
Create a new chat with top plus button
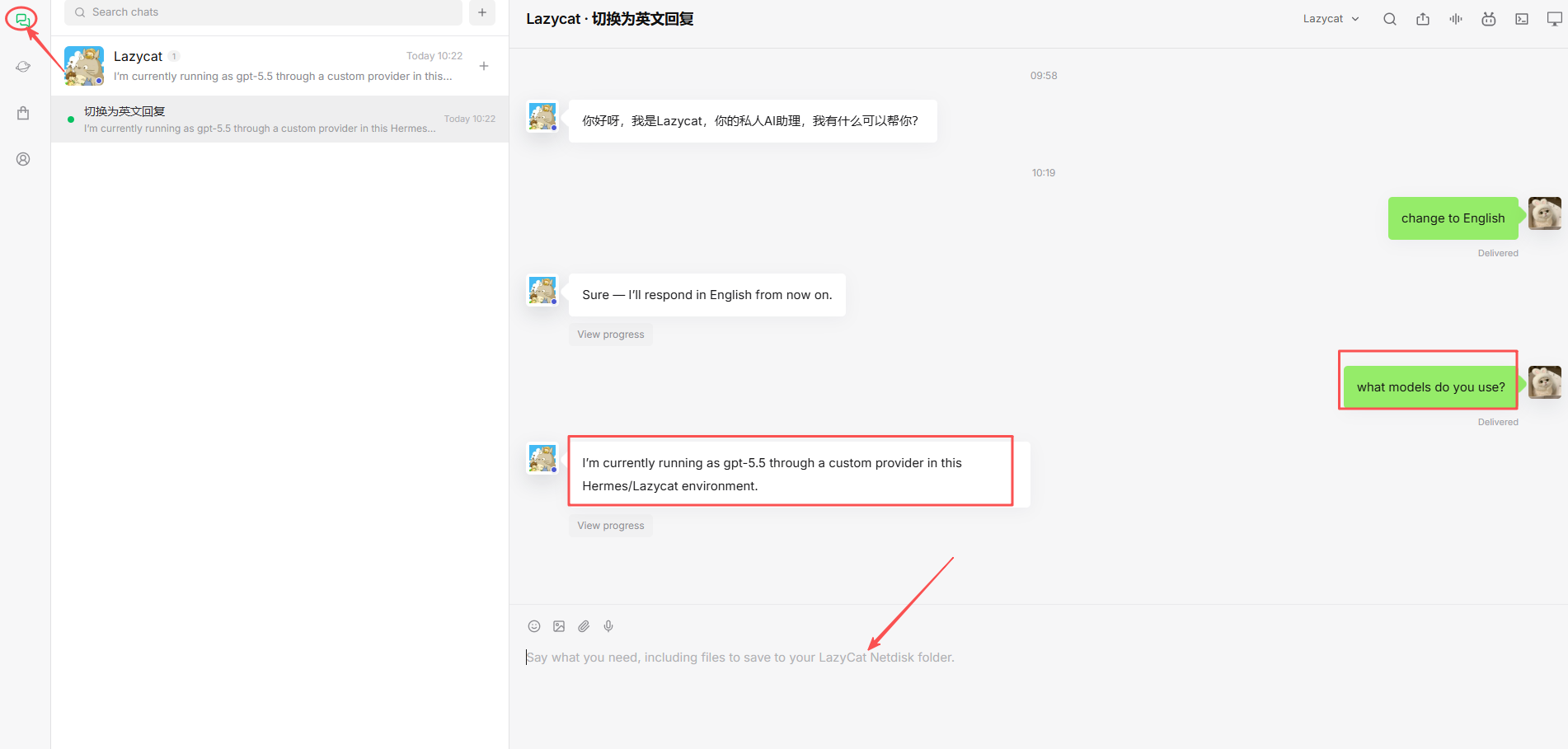pos(482,12)
